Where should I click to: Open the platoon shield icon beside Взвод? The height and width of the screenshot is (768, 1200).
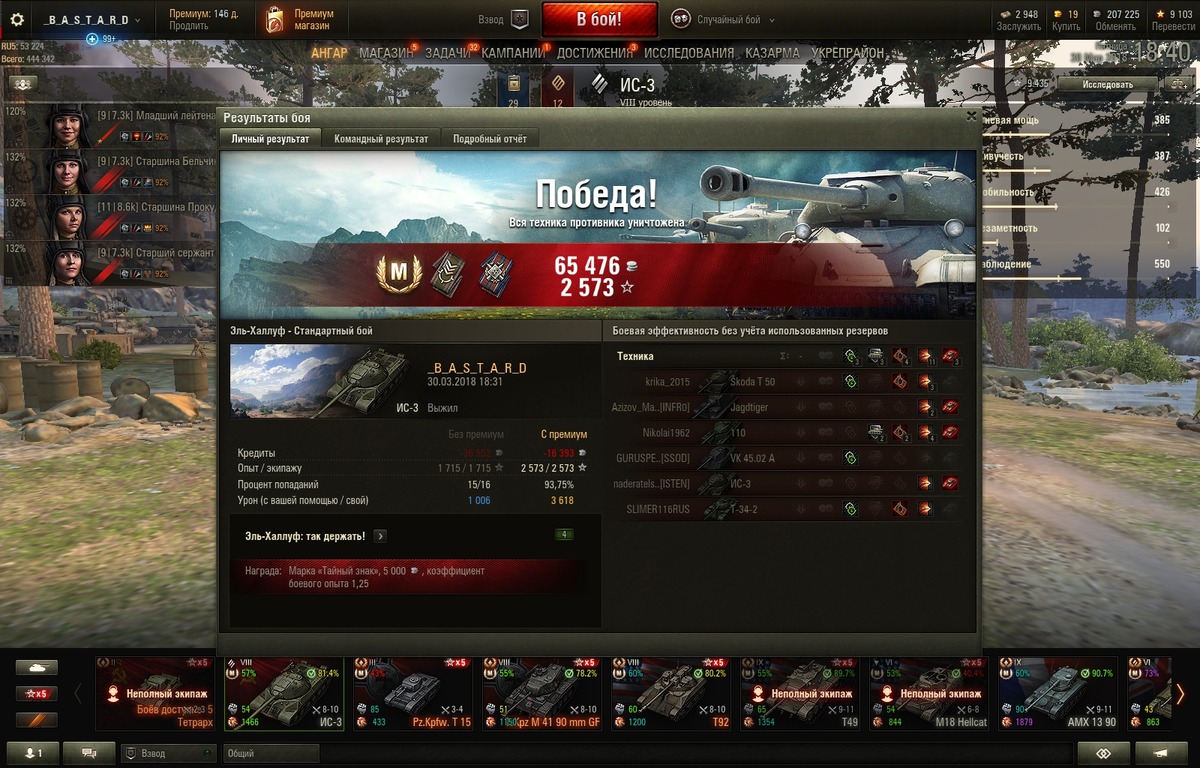pos(520,19)
